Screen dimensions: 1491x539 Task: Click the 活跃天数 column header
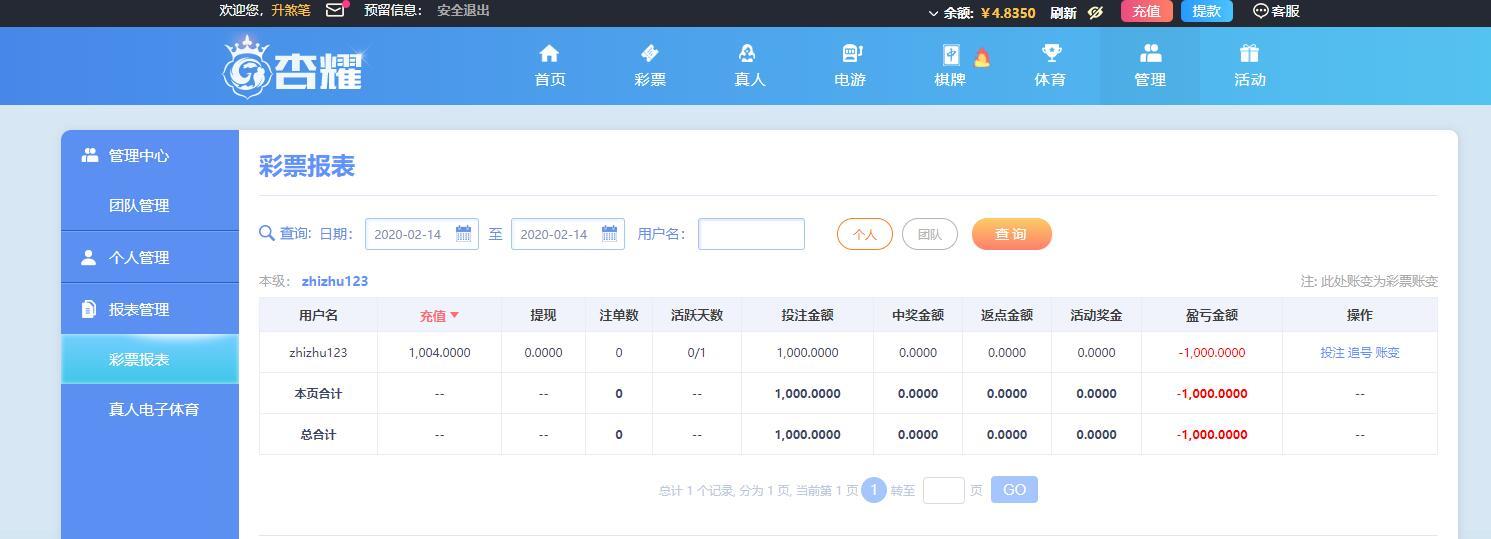click(697, 315)
